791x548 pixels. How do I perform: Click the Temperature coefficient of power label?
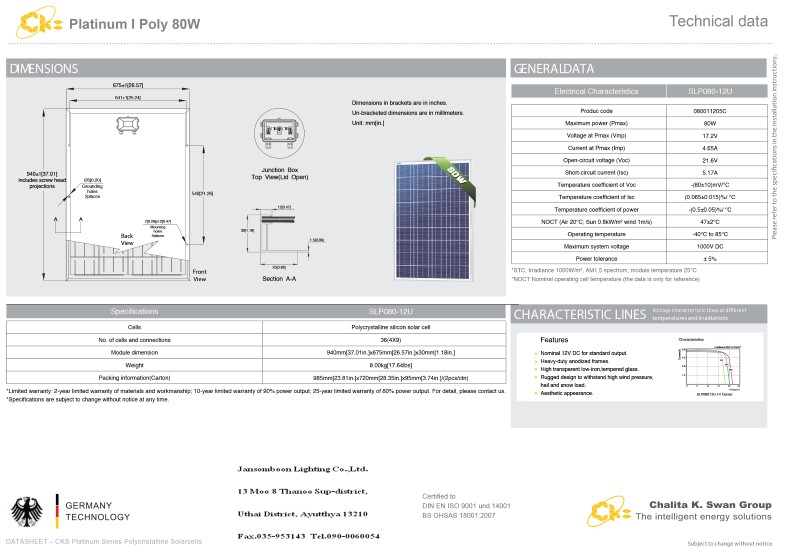click(596, 210)
